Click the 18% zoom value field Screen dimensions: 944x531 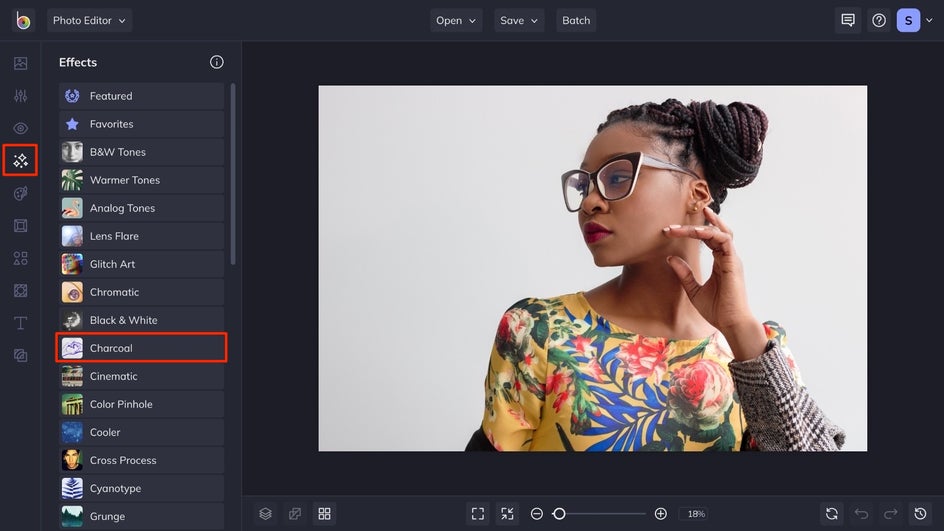click(x=696, y=514)
